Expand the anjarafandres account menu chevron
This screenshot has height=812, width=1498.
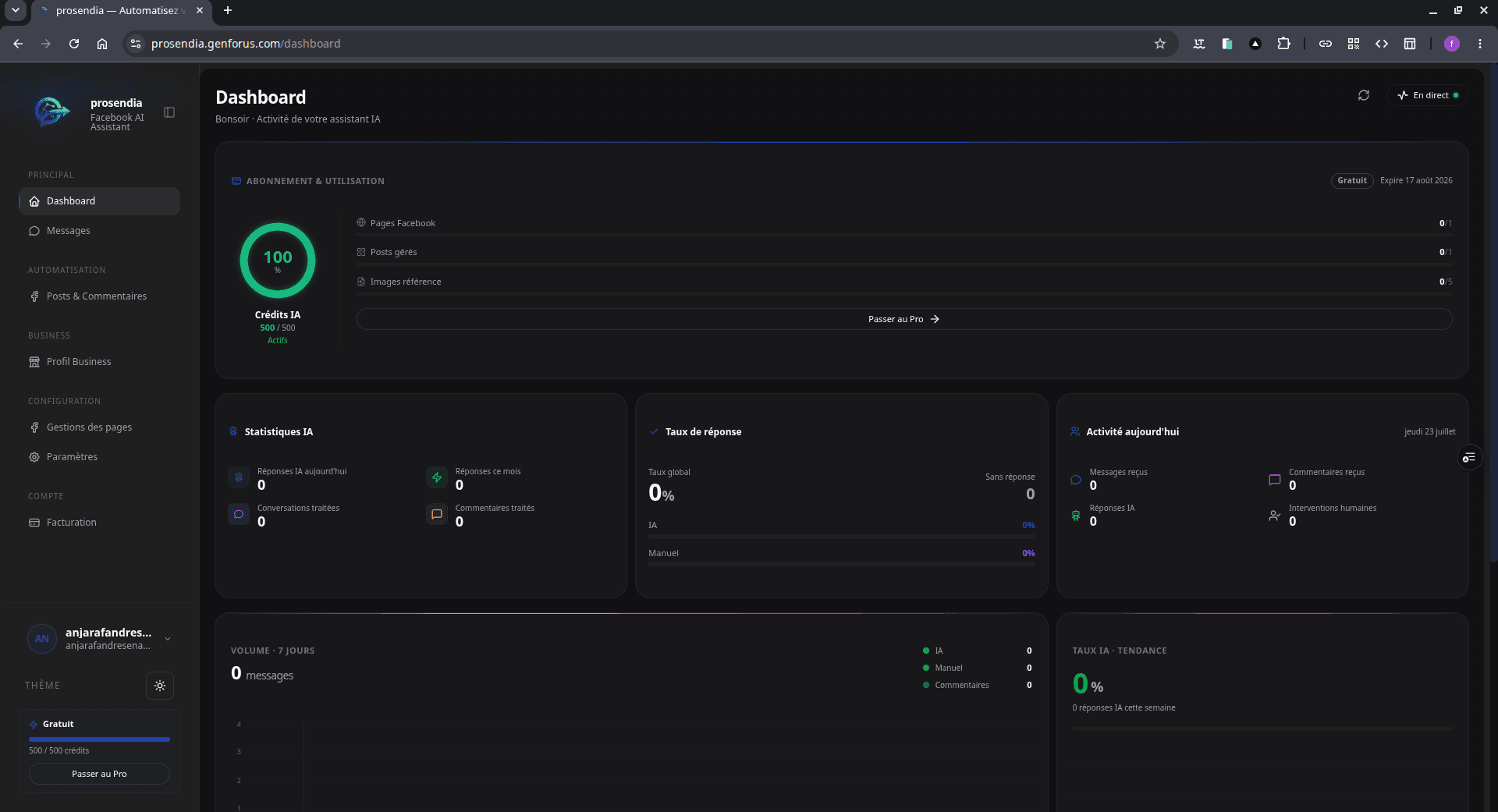[x=168, y=639]
